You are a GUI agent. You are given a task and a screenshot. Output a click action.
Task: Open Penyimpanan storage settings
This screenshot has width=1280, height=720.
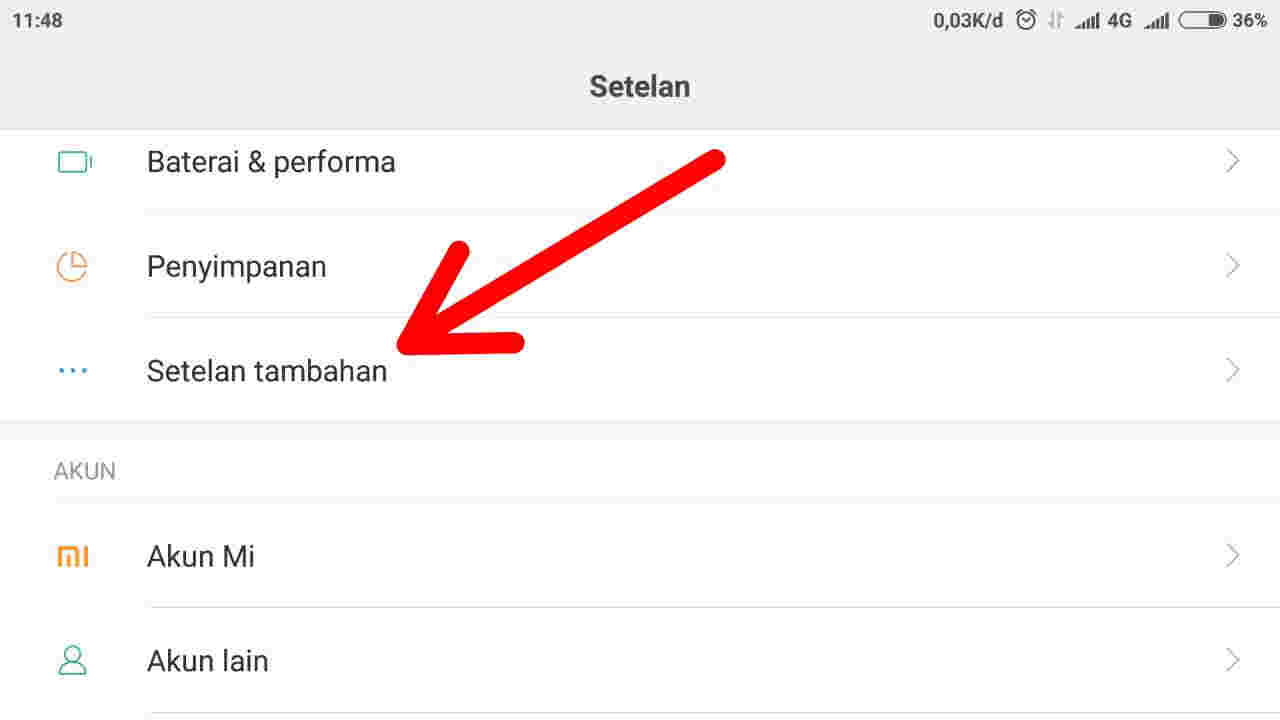point(237,267)
